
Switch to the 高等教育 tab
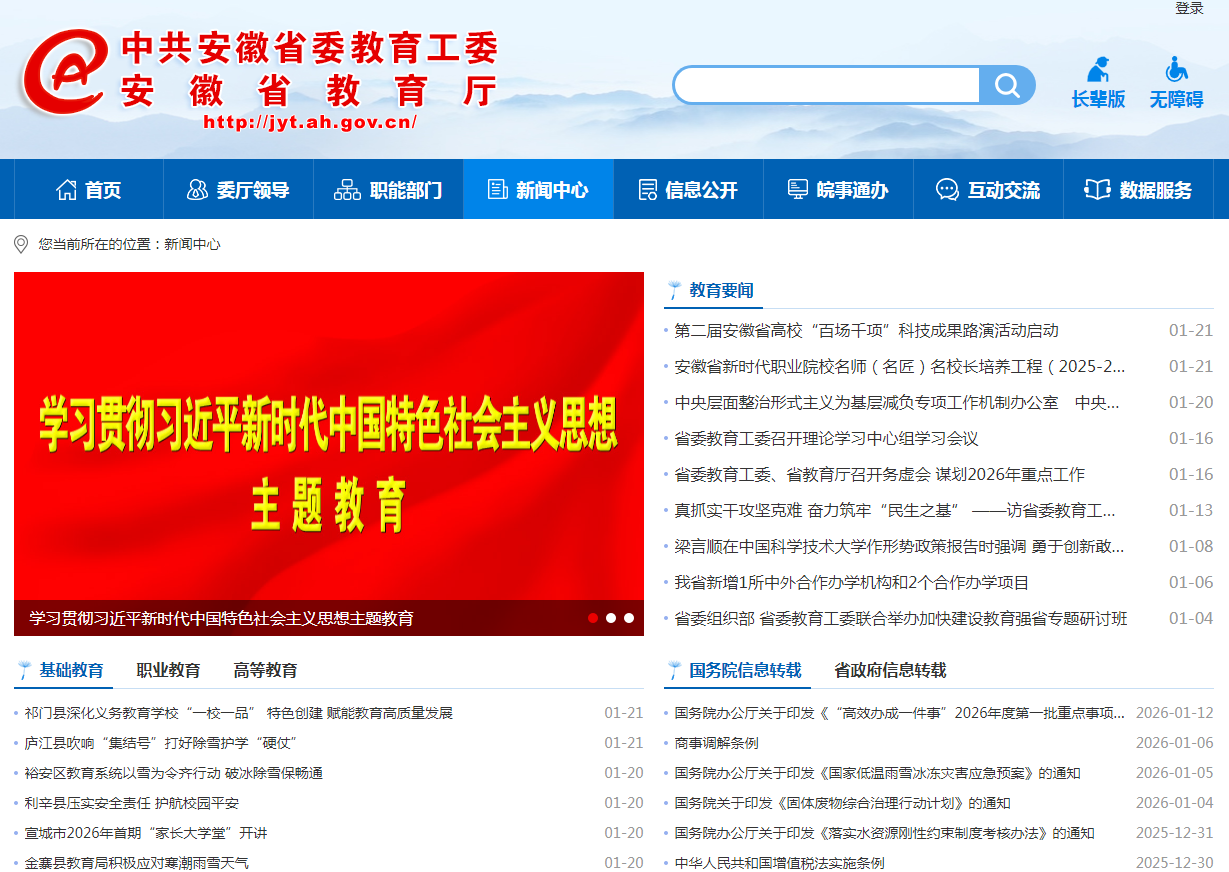(x=265, y=670)
